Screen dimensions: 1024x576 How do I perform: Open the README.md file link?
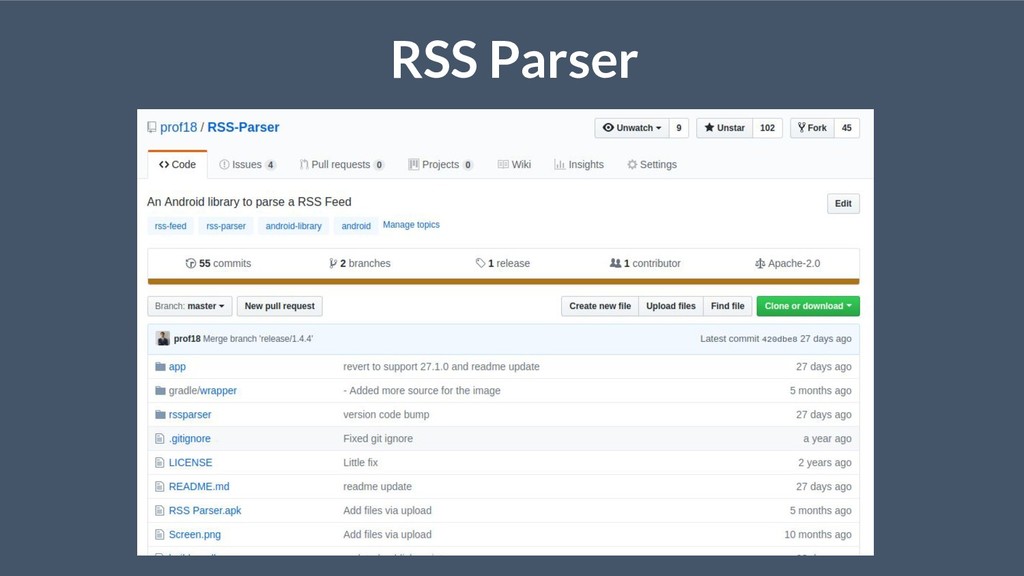tap(199, 487)
